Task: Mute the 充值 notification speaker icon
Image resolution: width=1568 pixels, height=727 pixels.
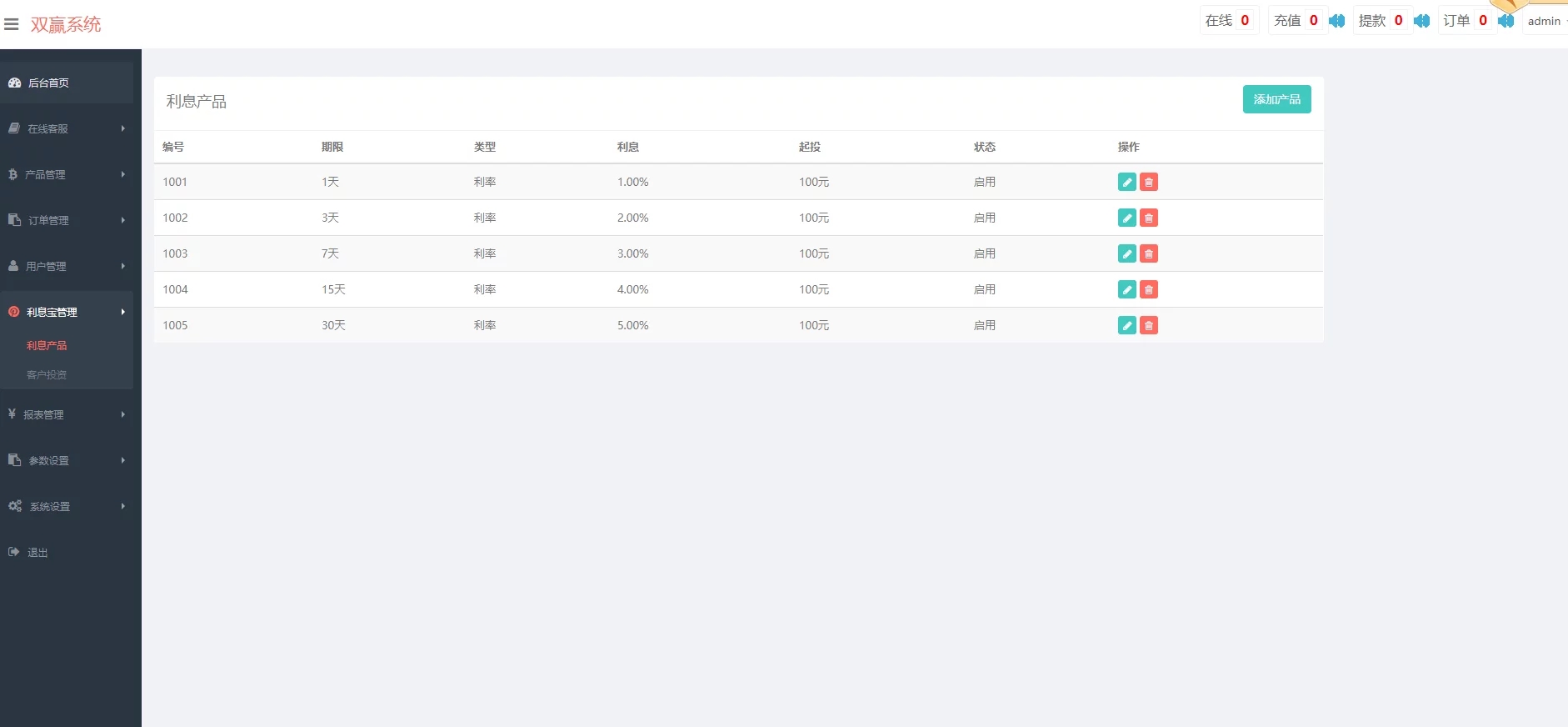Action: (1336, 21)
